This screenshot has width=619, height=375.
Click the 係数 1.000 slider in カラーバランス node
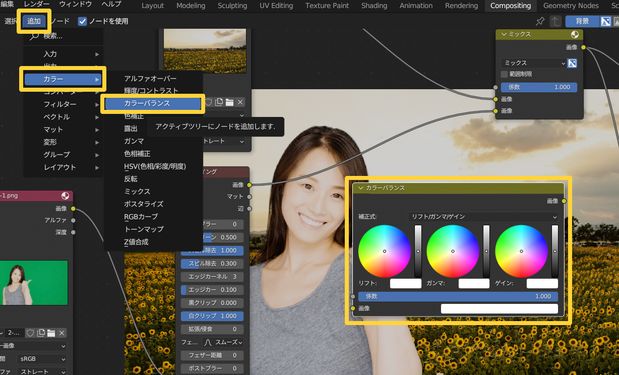click(x=458, y=296)
